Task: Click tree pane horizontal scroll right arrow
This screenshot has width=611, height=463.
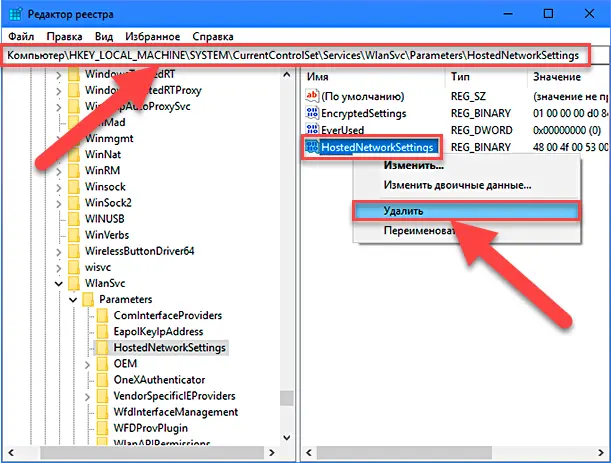Action: pyautogui.click(x=272, y=453)
